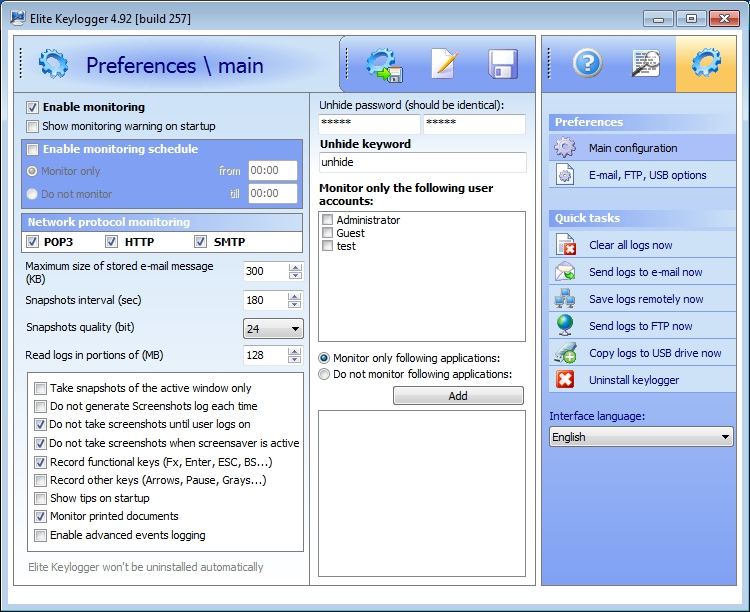Screen dimensions: 750x612
Task: Toggle HTTP protocol monitoring
Action: click(x=111, y=242)
